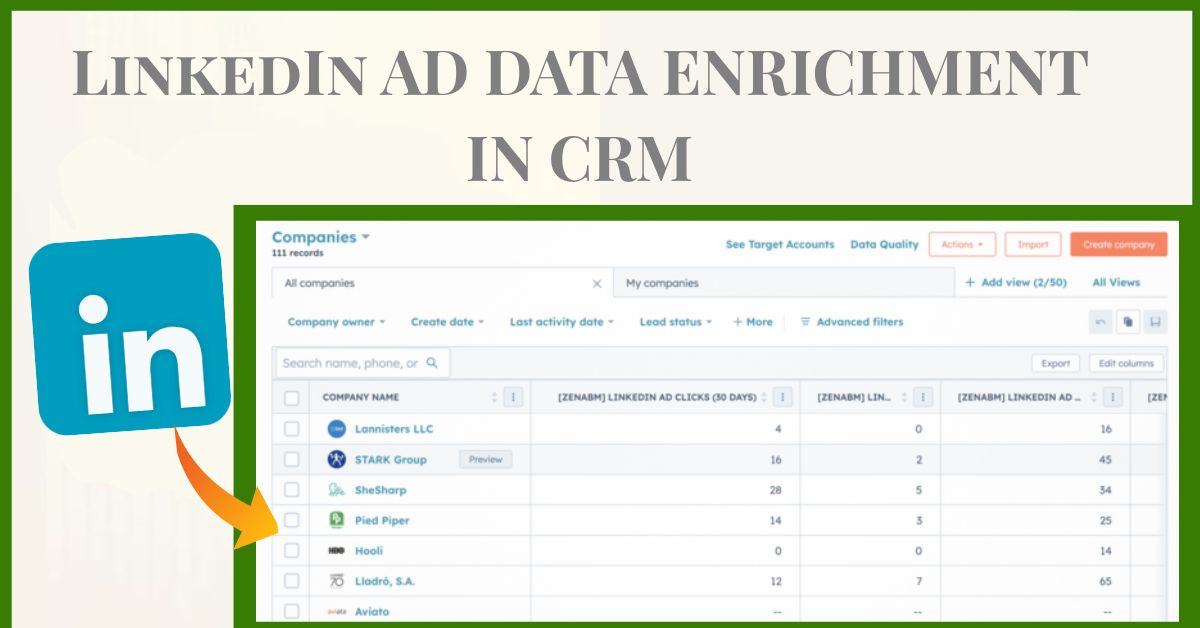Click the save view icon
1200x628 pixels.
1155,322
